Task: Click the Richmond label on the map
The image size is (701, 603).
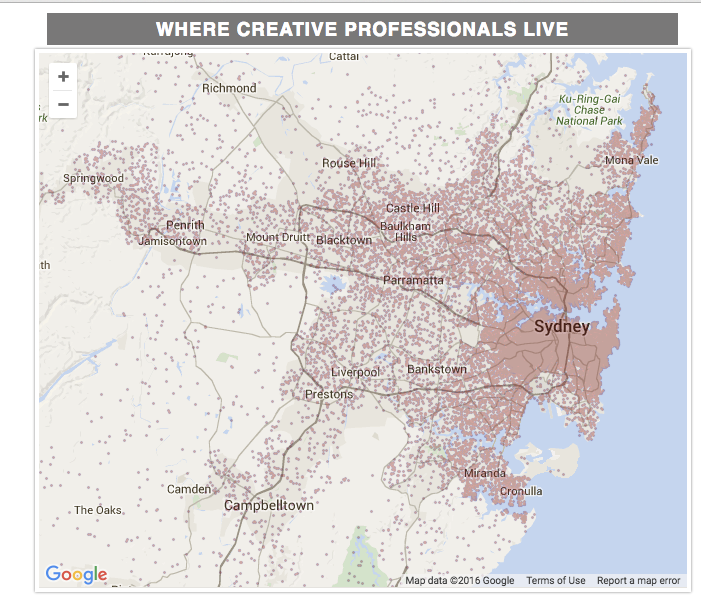Action: (x=229, y=88)
